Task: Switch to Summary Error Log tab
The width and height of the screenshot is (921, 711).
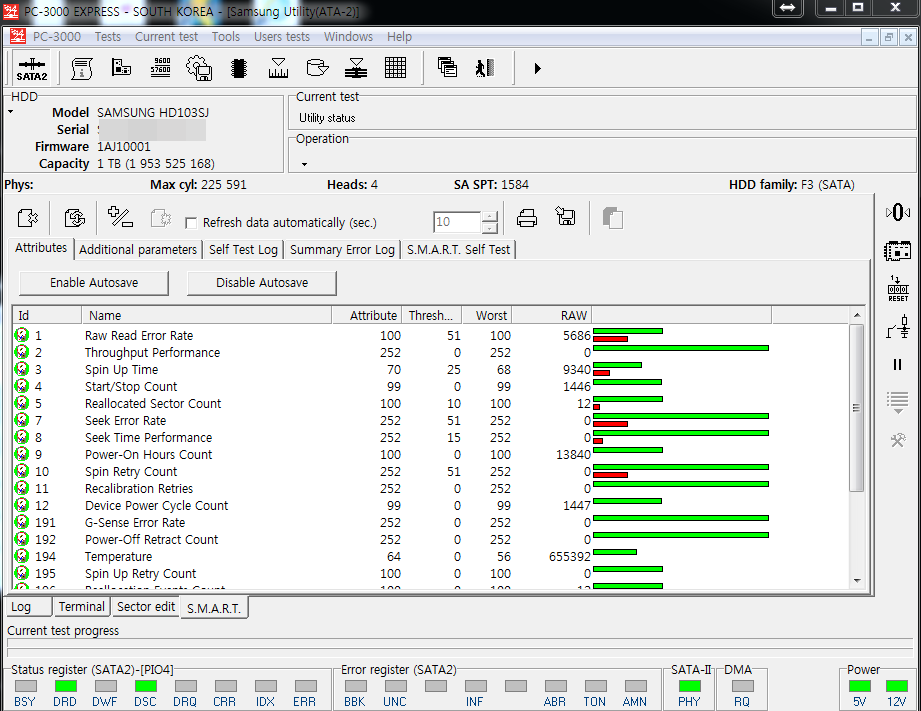Action: tap(342, 250)
